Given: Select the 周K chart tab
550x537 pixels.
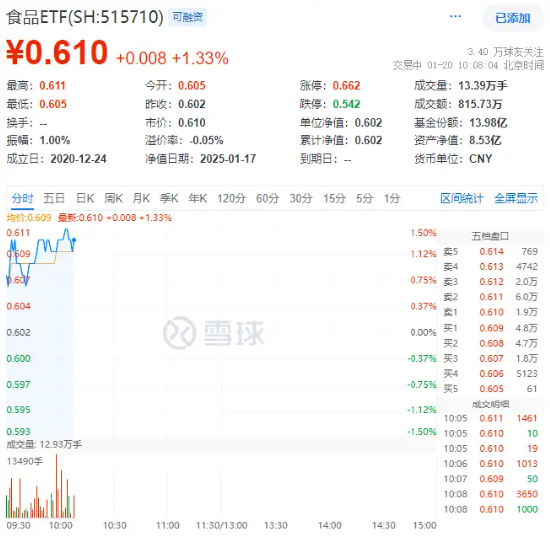Looking at the screenshot, I should 113,198.
